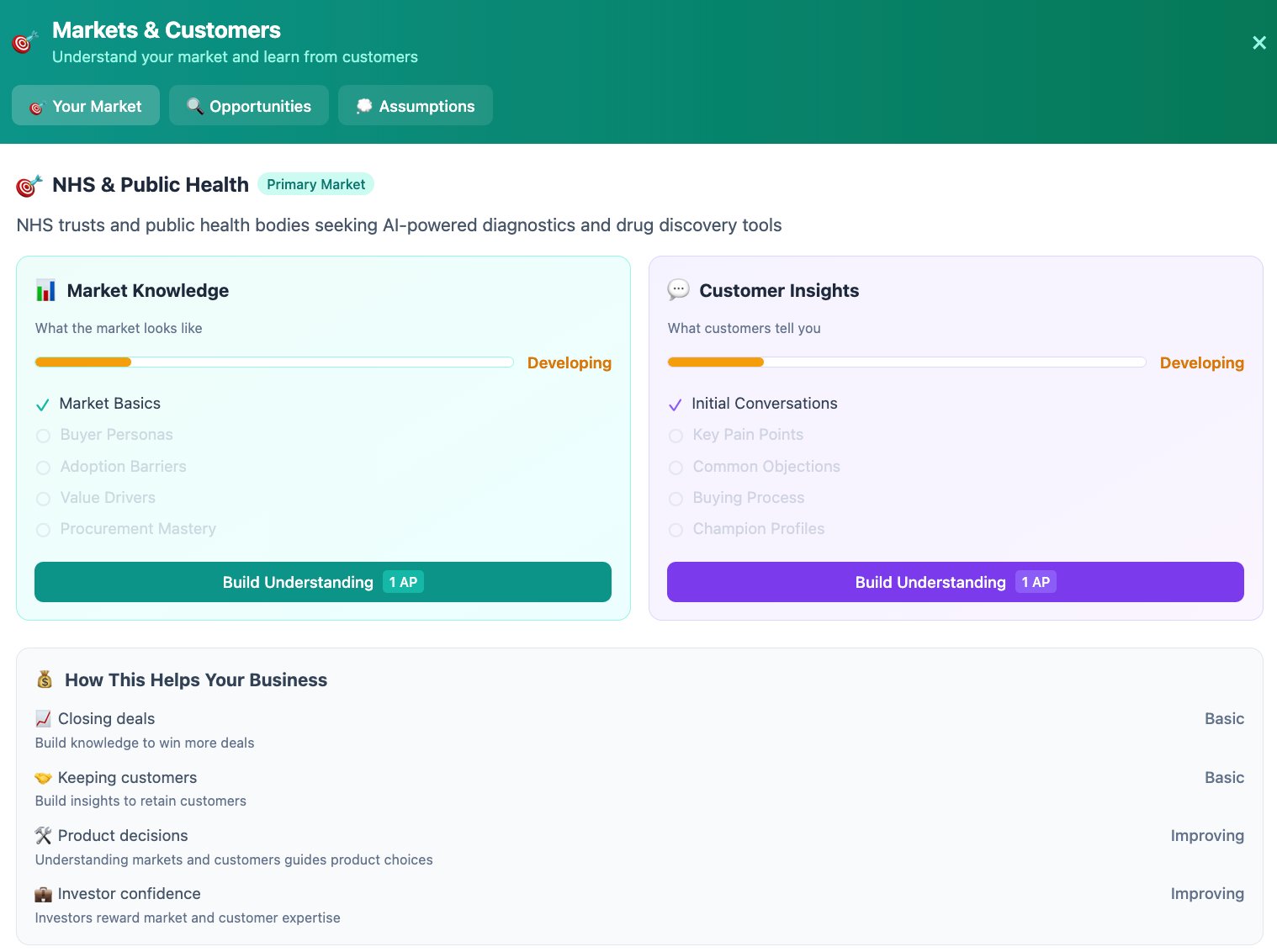Click the chart icon next to Closing deals
Screen dimensions: 1277x952
43,719
